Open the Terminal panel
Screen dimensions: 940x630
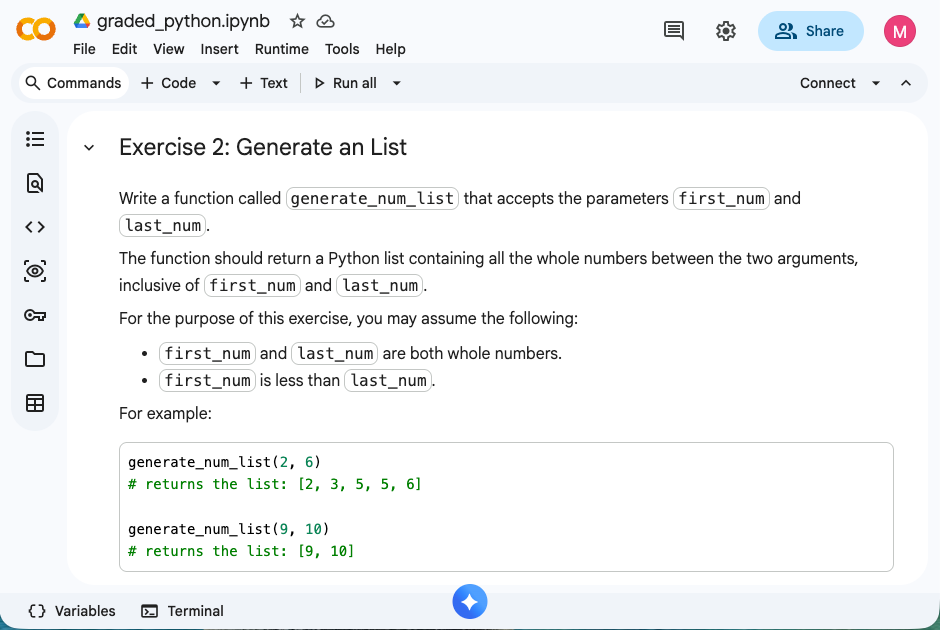[x=182, y=611]
